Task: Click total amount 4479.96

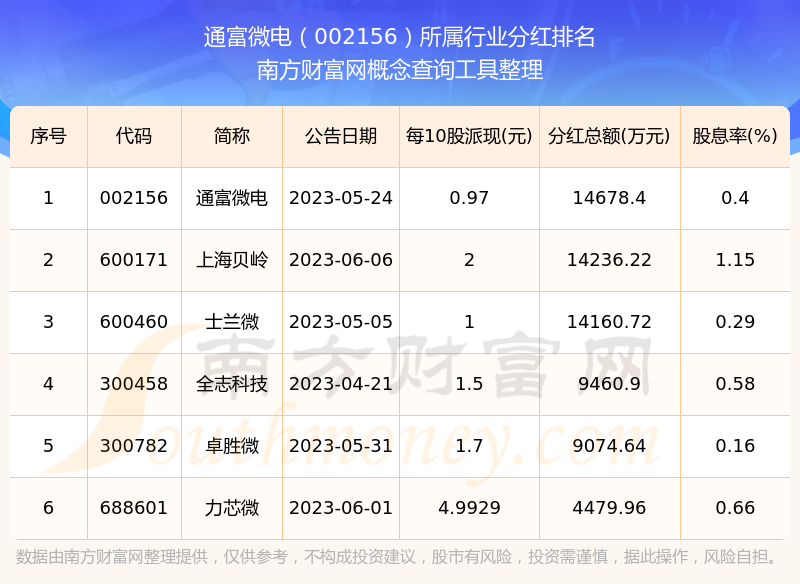Action: point(609,508)
